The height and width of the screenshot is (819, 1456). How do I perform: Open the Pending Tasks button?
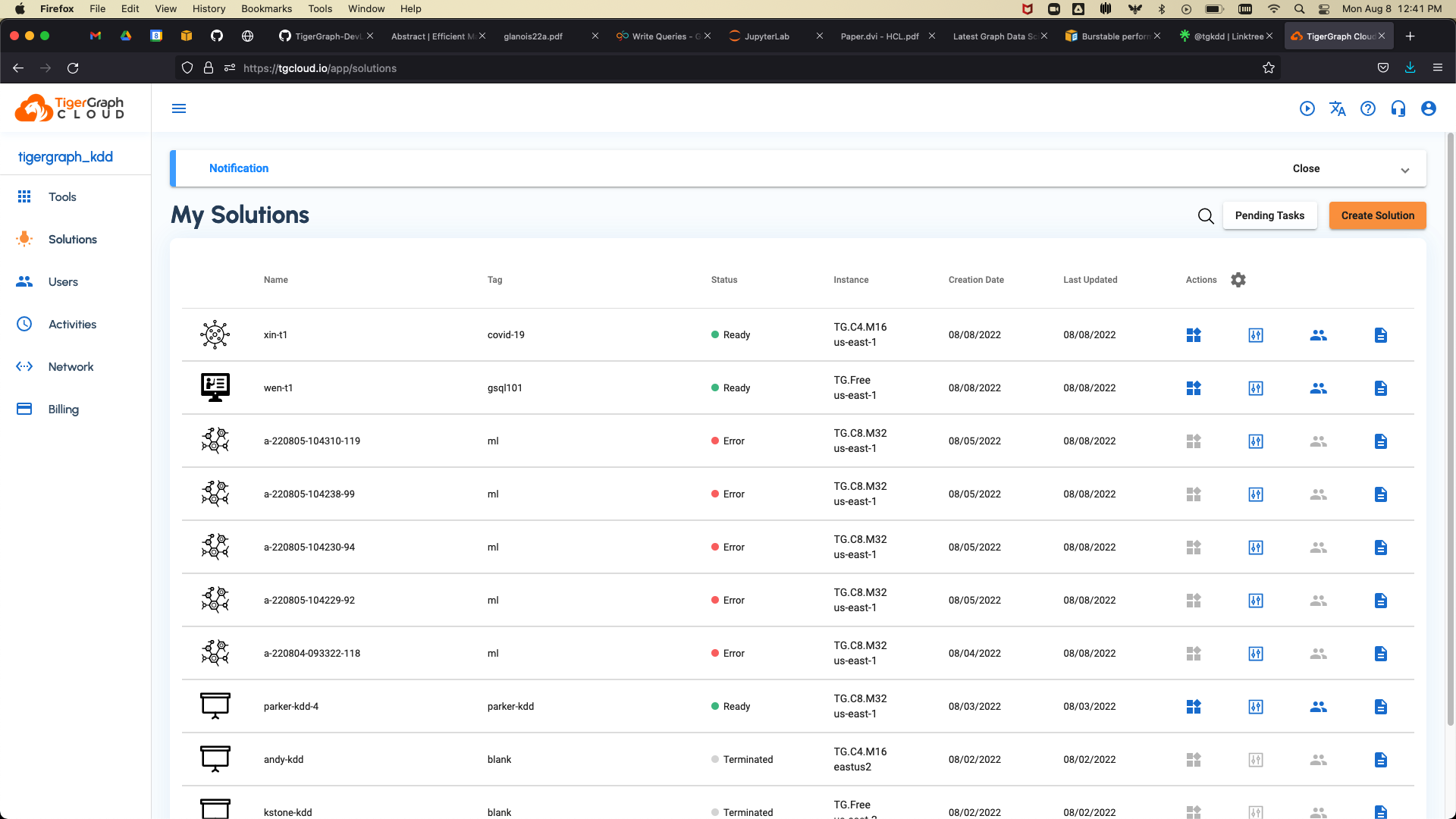(1269, 215)
